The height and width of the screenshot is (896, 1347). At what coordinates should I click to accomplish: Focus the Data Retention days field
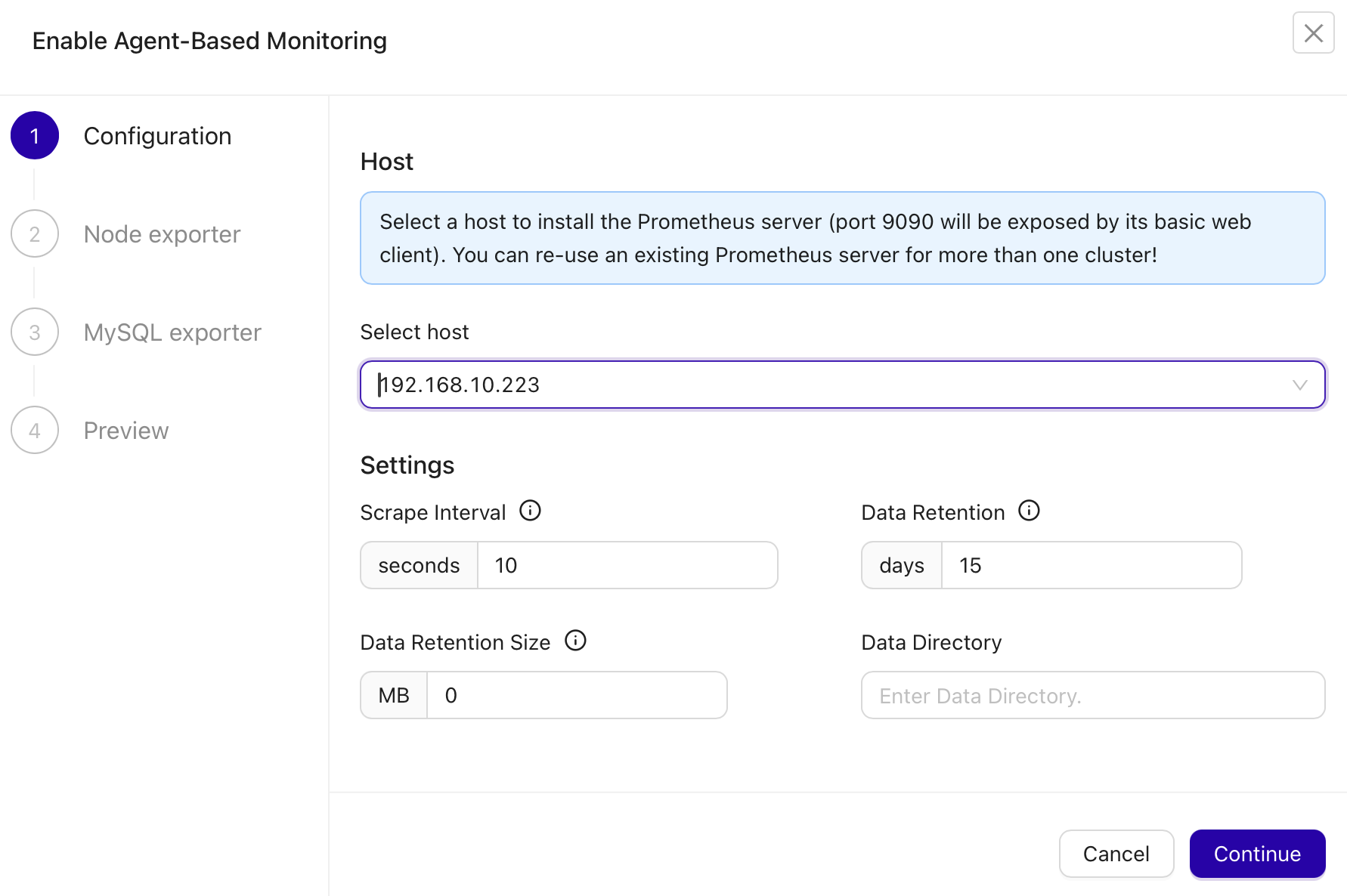click(1090, 565)
